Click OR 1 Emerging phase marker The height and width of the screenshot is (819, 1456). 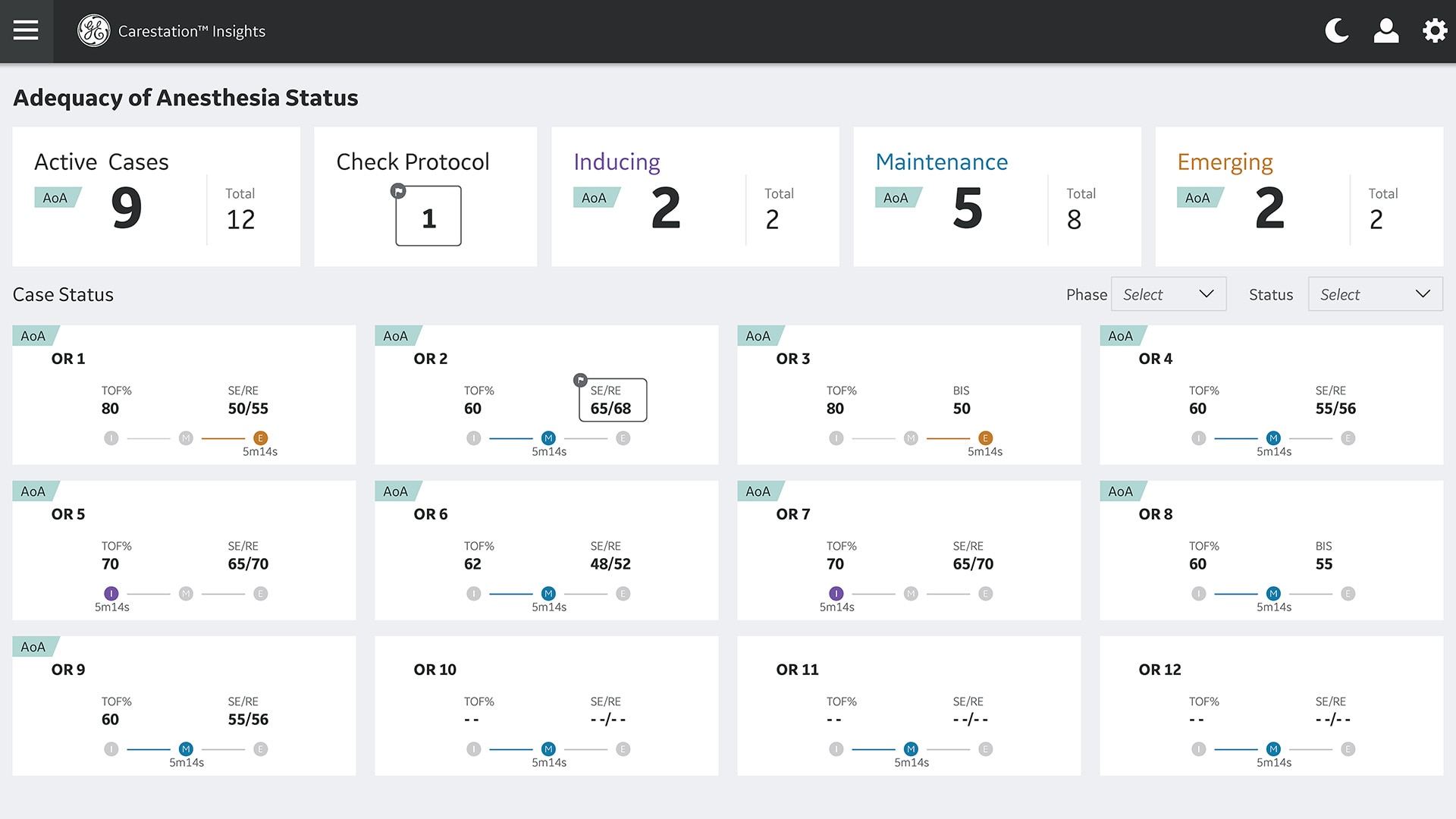260,438
